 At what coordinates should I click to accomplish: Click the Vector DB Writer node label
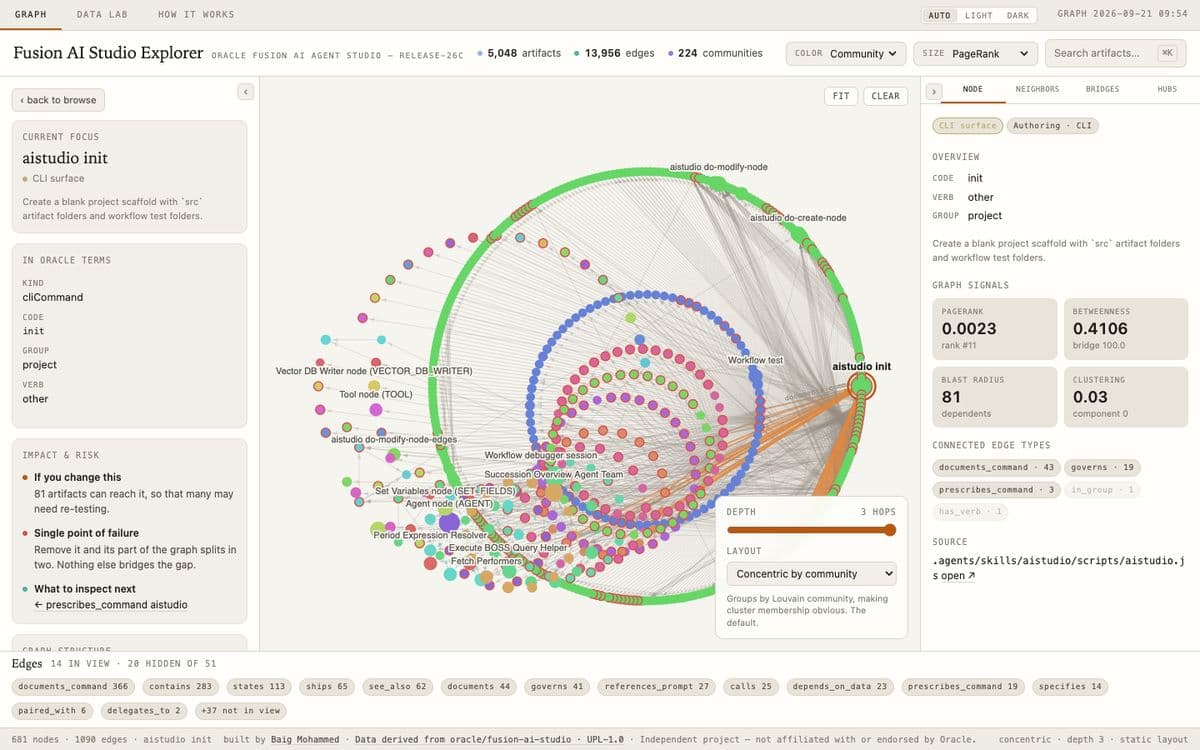coord(374,371)
